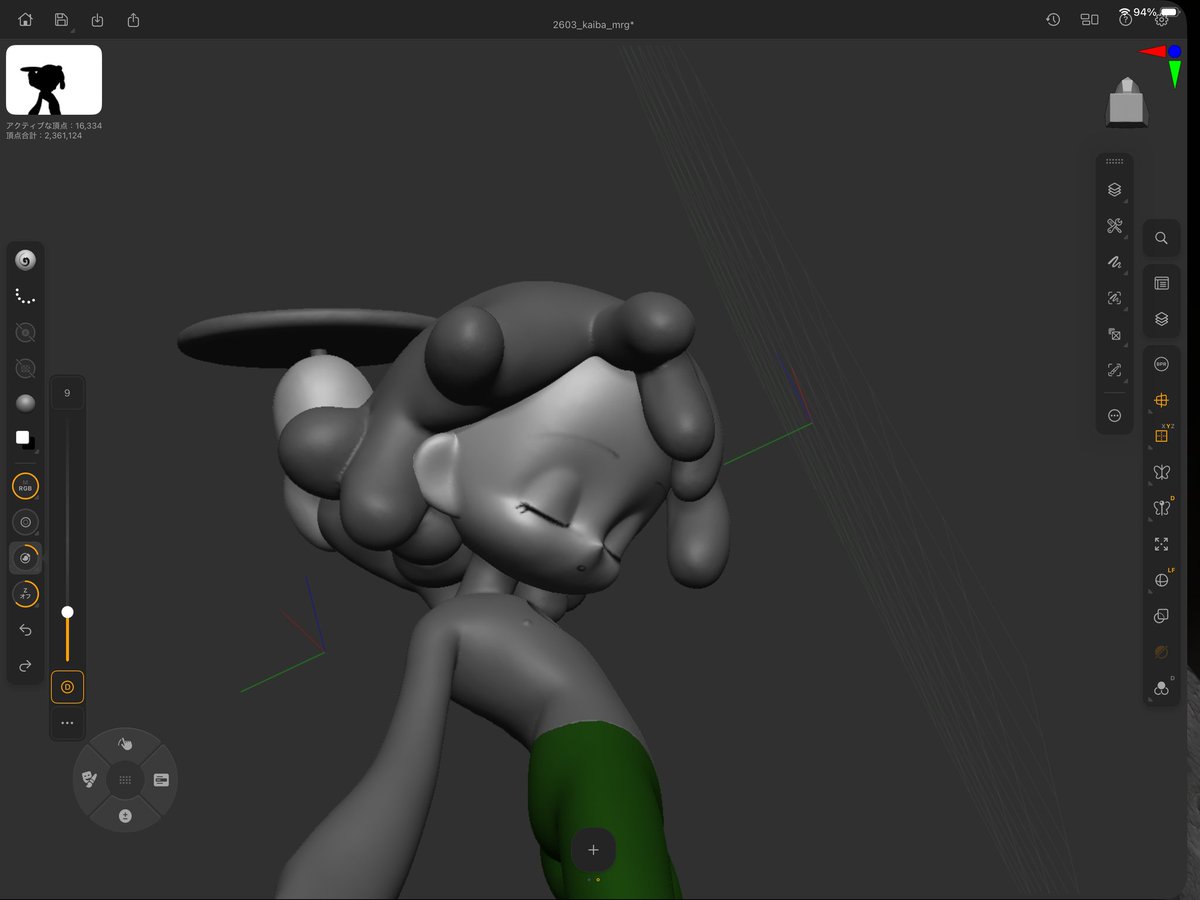1200x900 pixels.
Task: Click the frame view arrows icon
Action: click(1161, 544)
